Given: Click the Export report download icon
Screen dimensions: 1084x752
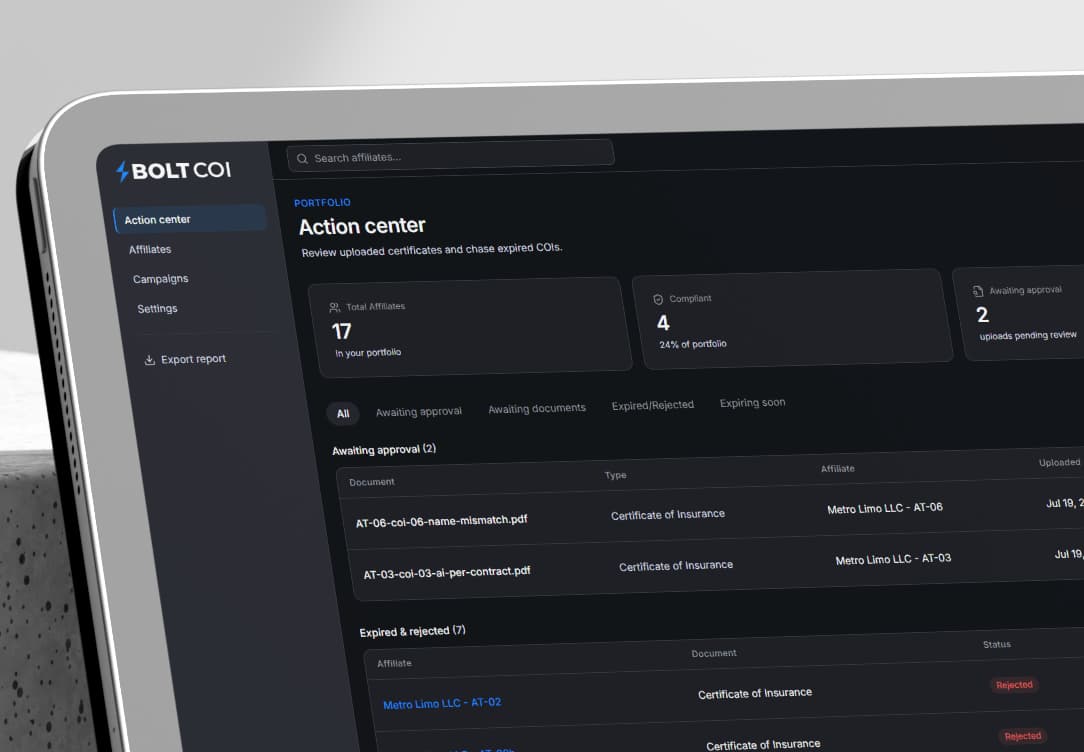Looking at the screenshot, I should (149, 360).
